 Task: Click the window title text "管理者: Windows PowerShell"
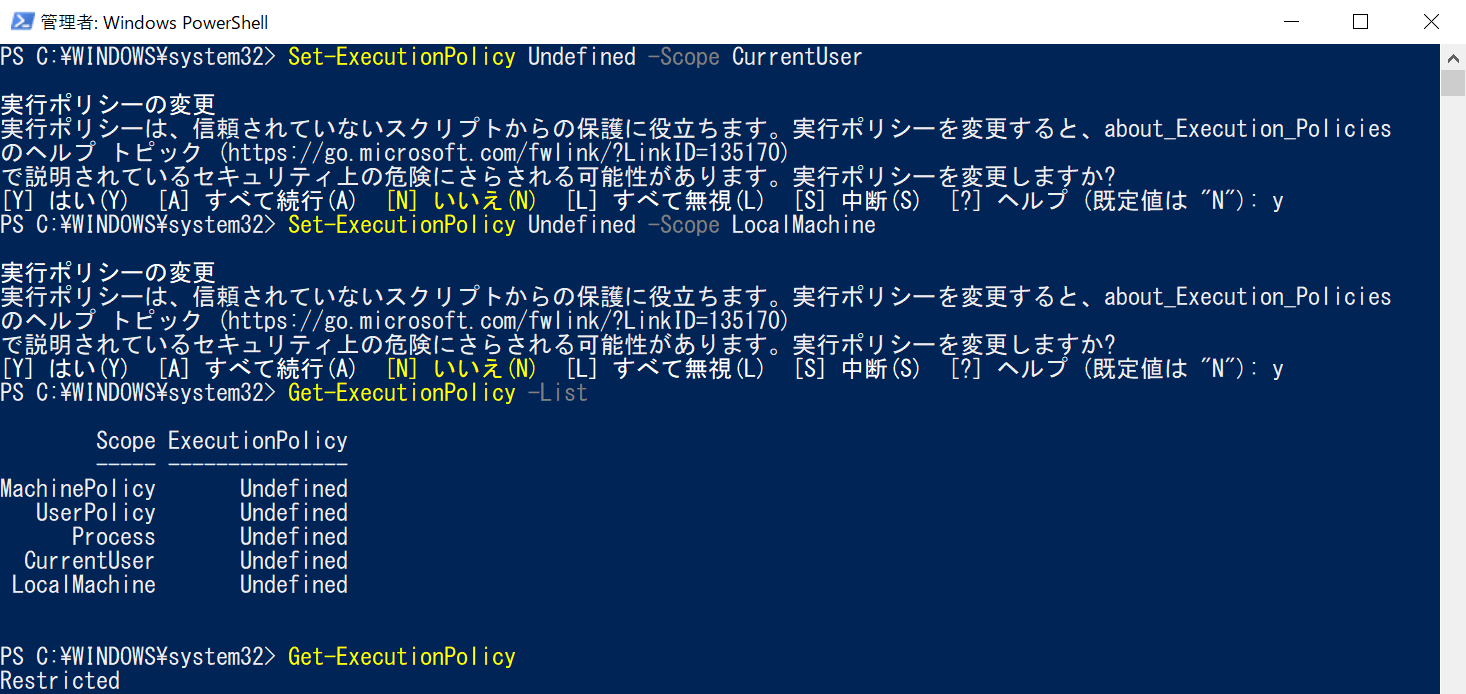click(154, 22)
